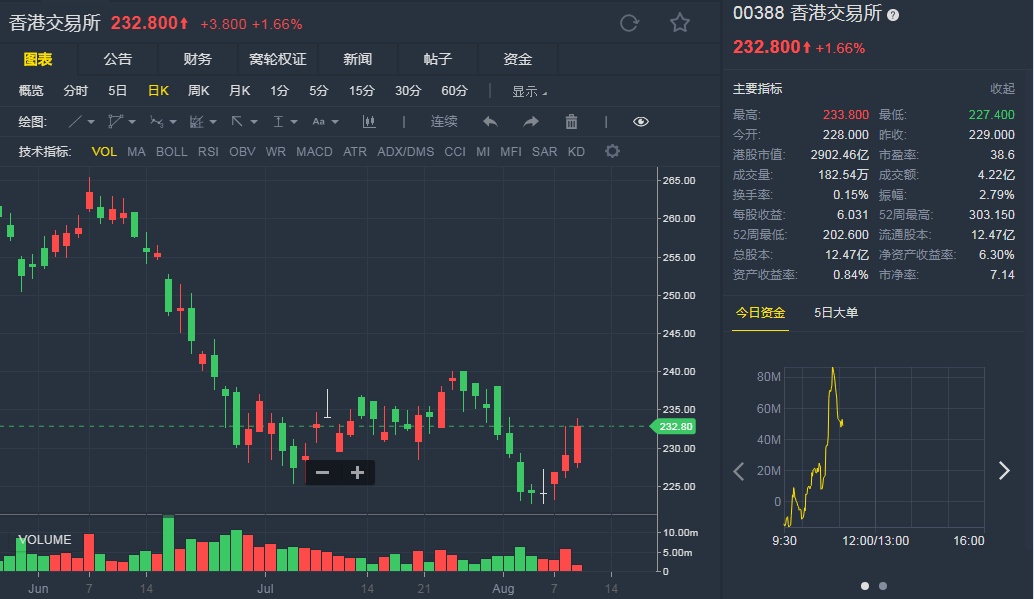This screenshot has height=599, width=1034.
Task: Open the 显示 display dropdown
Action: [529, 91]
